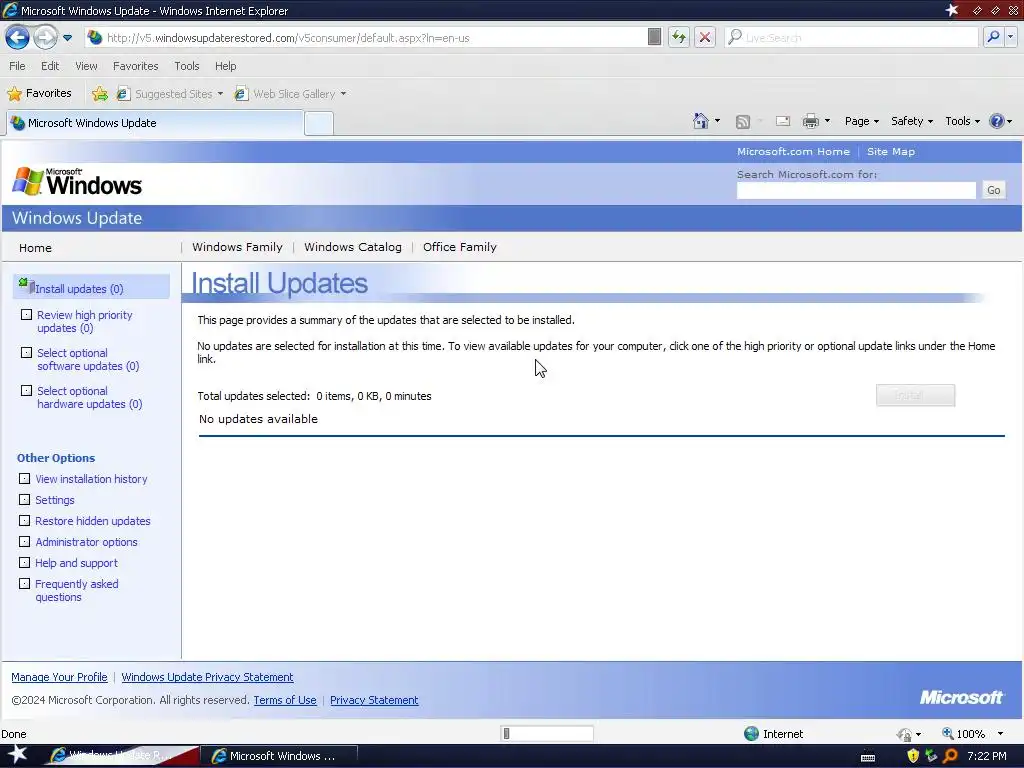This screenshot has width=1024, height=768.
Task: Toggle box beside Restore hidden updates
Action: 24,520
